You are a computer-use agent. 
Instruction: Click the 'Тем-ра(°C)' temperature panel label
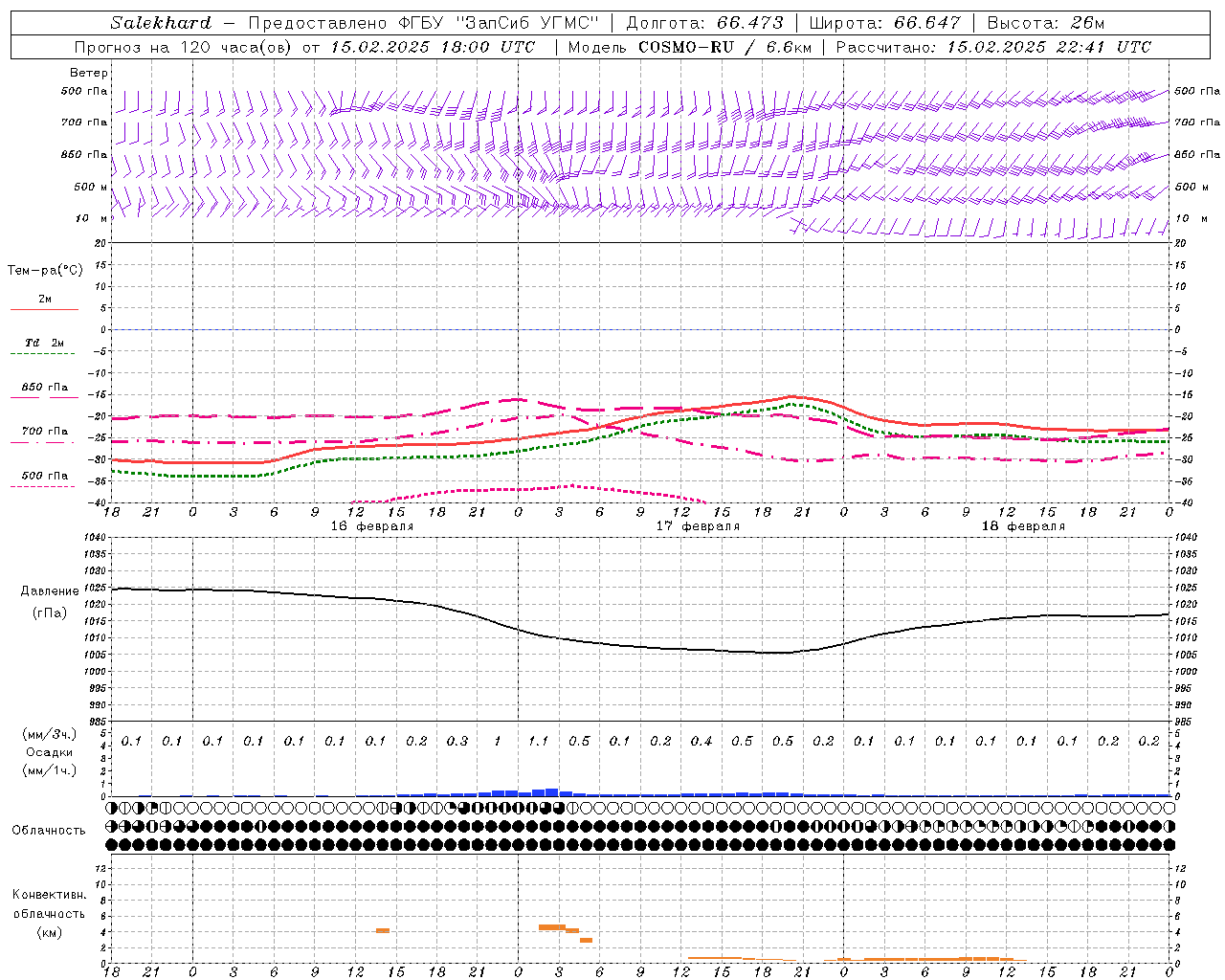[45, 271]
